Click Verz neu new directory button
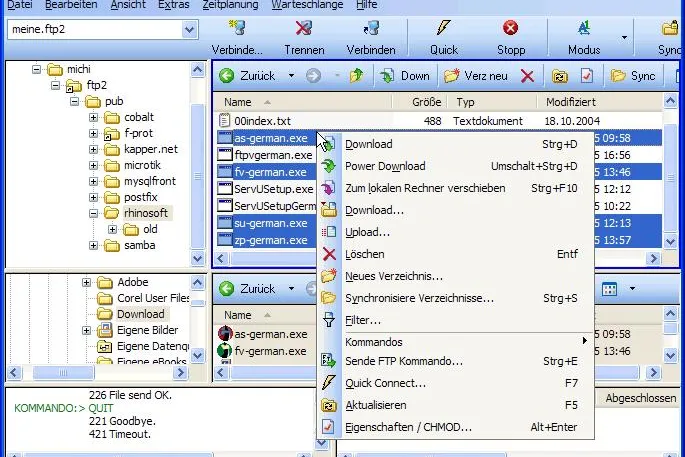Viewport: 685px width, 457px height. [x=475, y=76]
